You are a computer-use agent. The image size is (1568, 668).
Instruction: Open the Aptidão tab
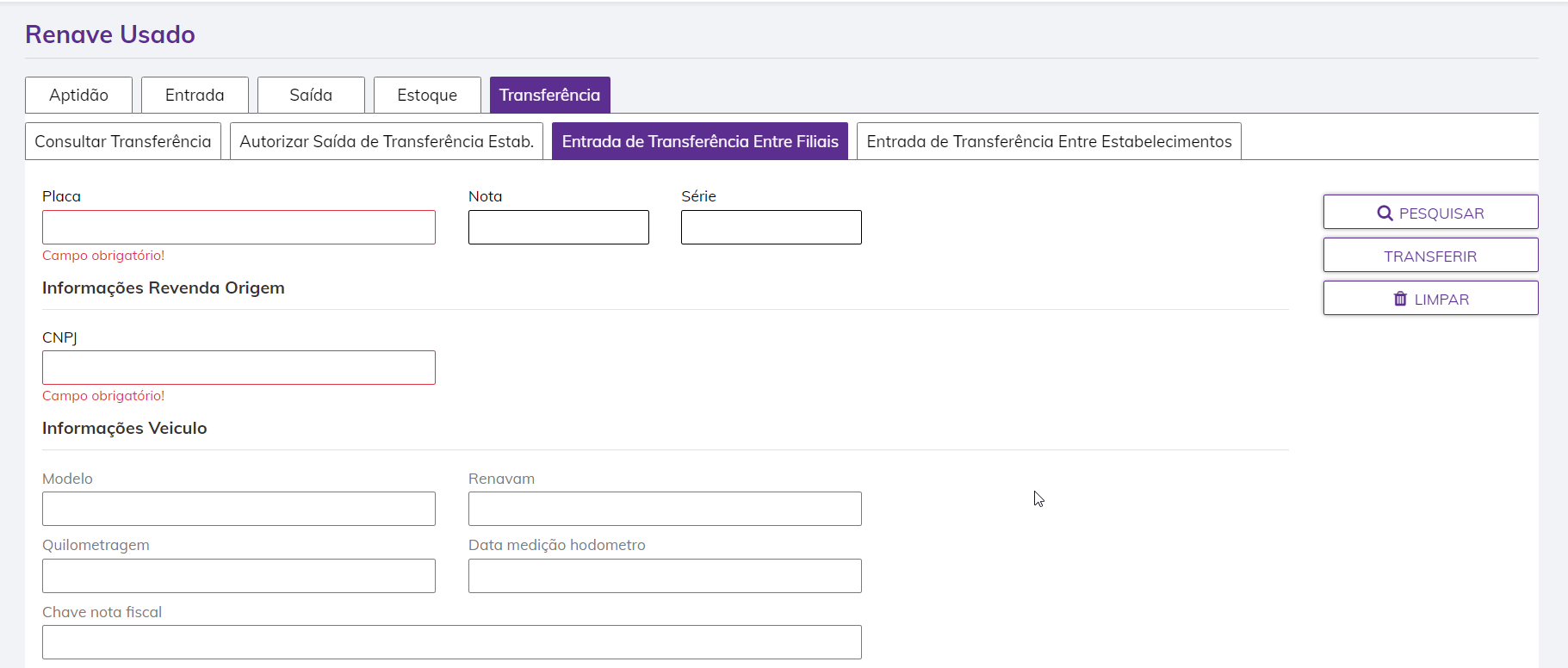coord(78,95)
